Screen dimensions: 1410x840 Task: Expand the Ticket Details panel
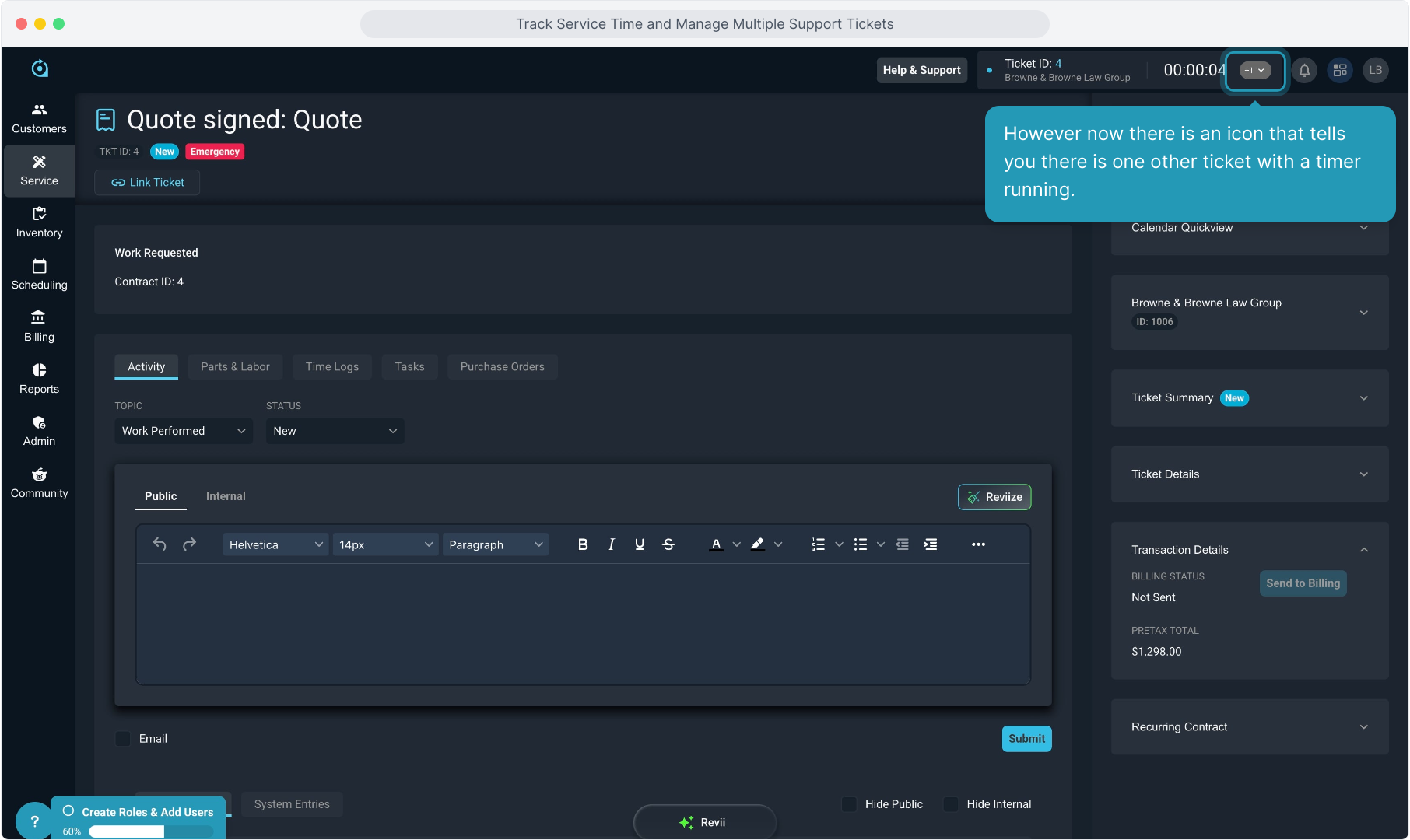(1249, 474)
